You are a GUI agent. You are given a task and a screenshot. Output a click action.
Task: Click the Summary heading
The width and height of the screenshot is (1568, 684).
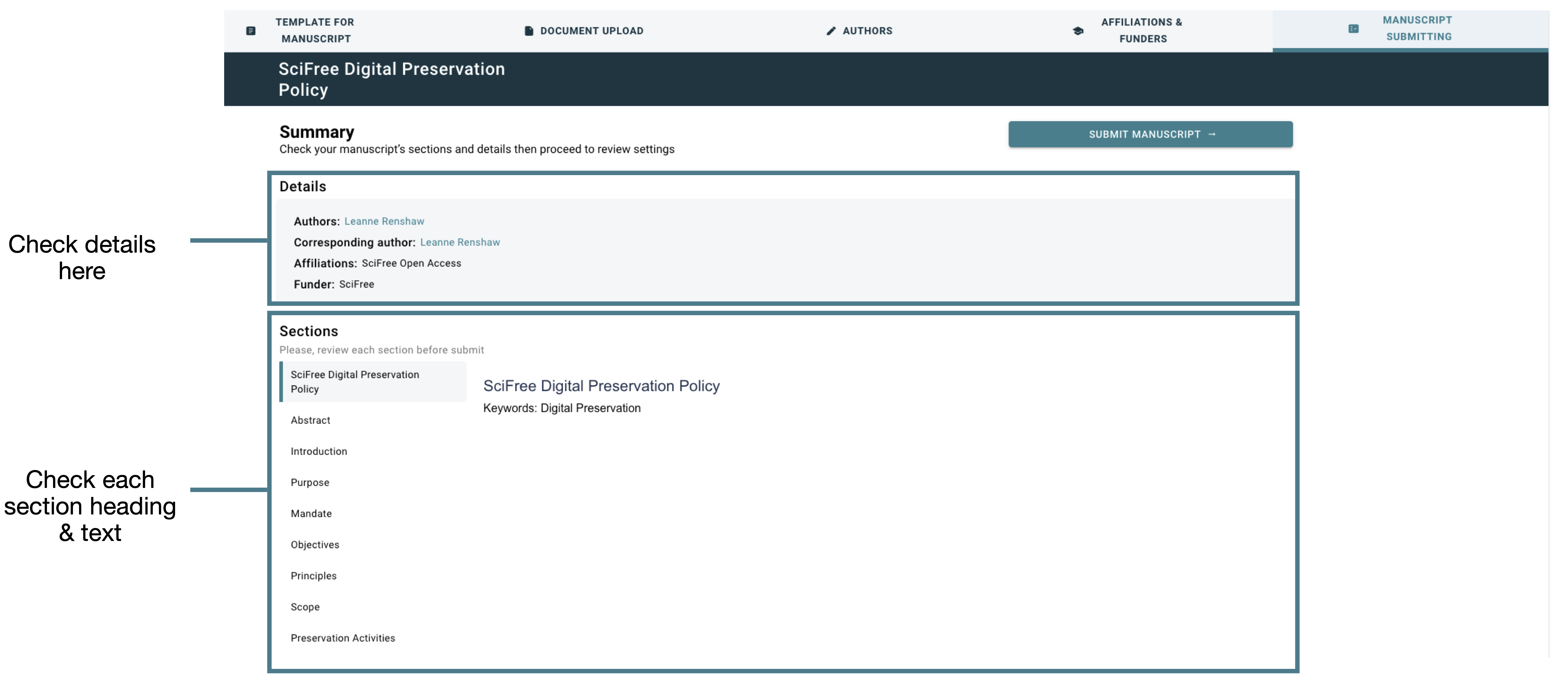point(316,132)
